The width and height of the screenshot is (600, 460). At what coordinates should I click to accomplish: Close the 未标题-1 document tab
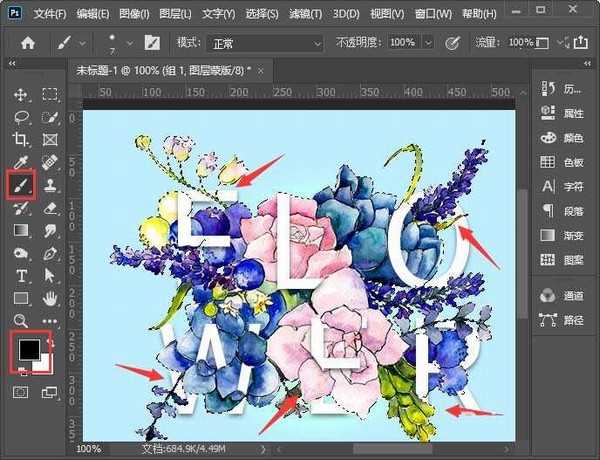260,71
